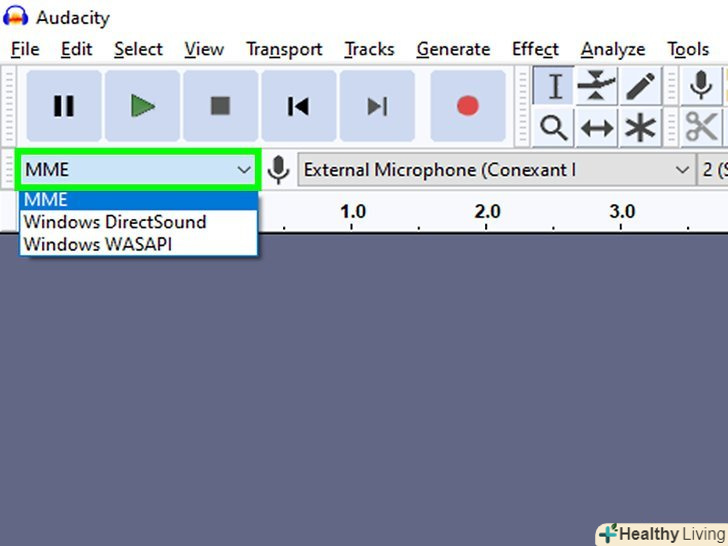Select the Draw (pencil) tool

click(640, 86)
